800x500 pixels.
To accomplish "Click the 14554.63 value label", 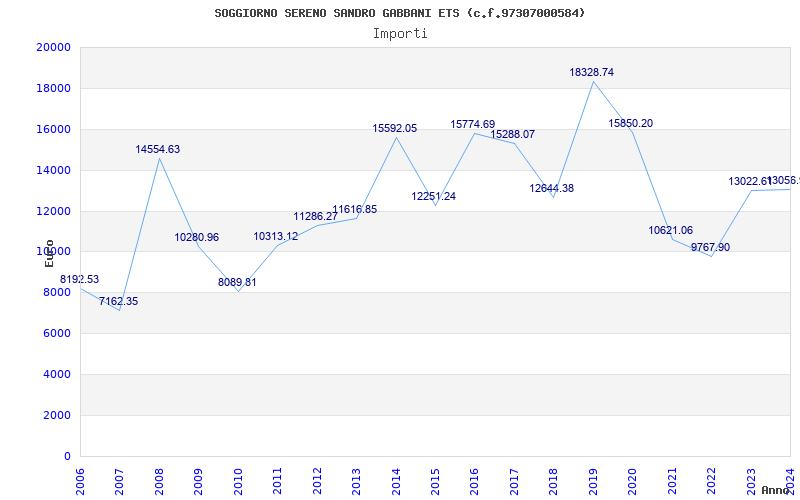I will point(158,150).
